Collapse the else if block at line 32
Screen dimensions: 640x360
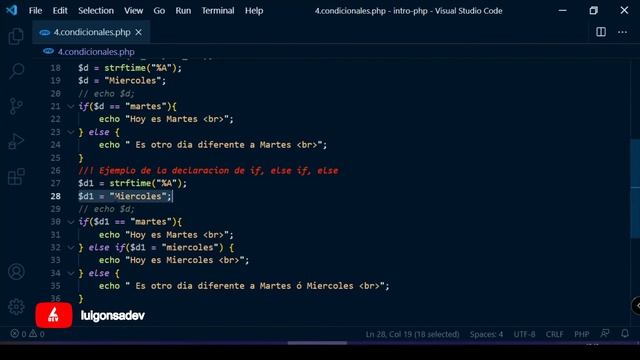71,248
